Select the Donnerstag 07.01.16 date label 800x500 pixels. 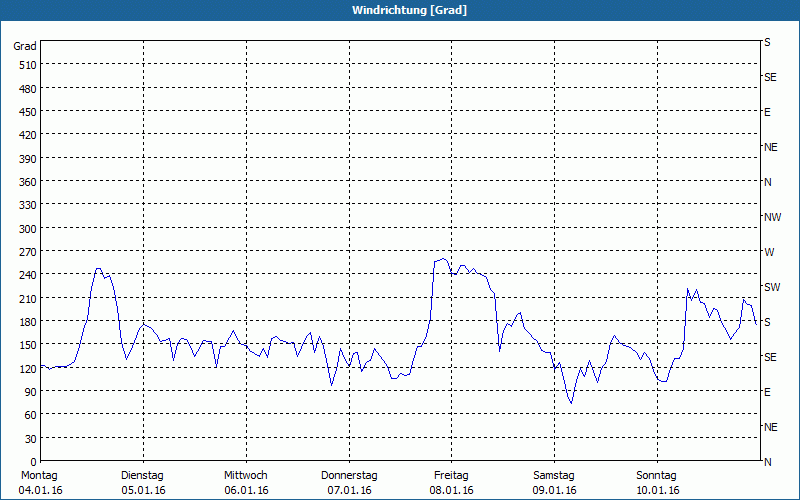pos(349,483)
